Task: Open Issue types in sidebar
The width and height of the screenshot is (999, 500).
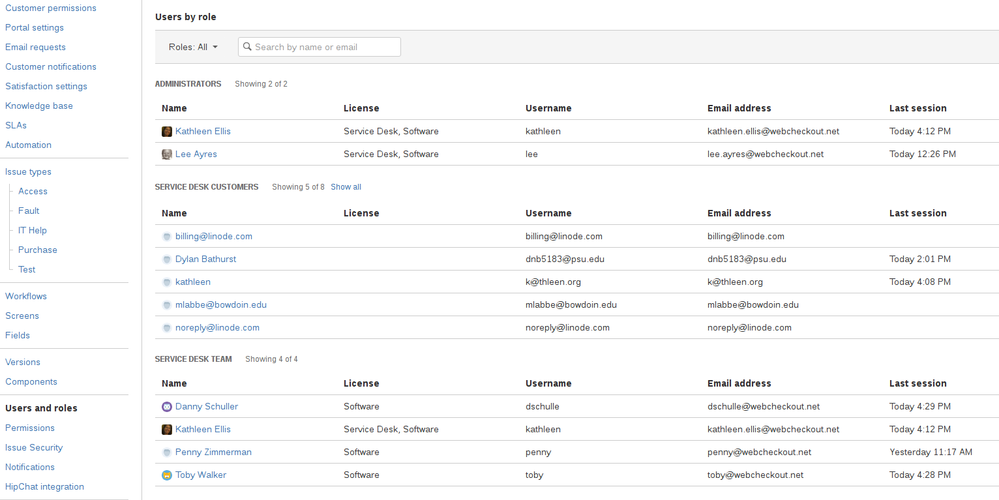Action: (x=28, y=172)
